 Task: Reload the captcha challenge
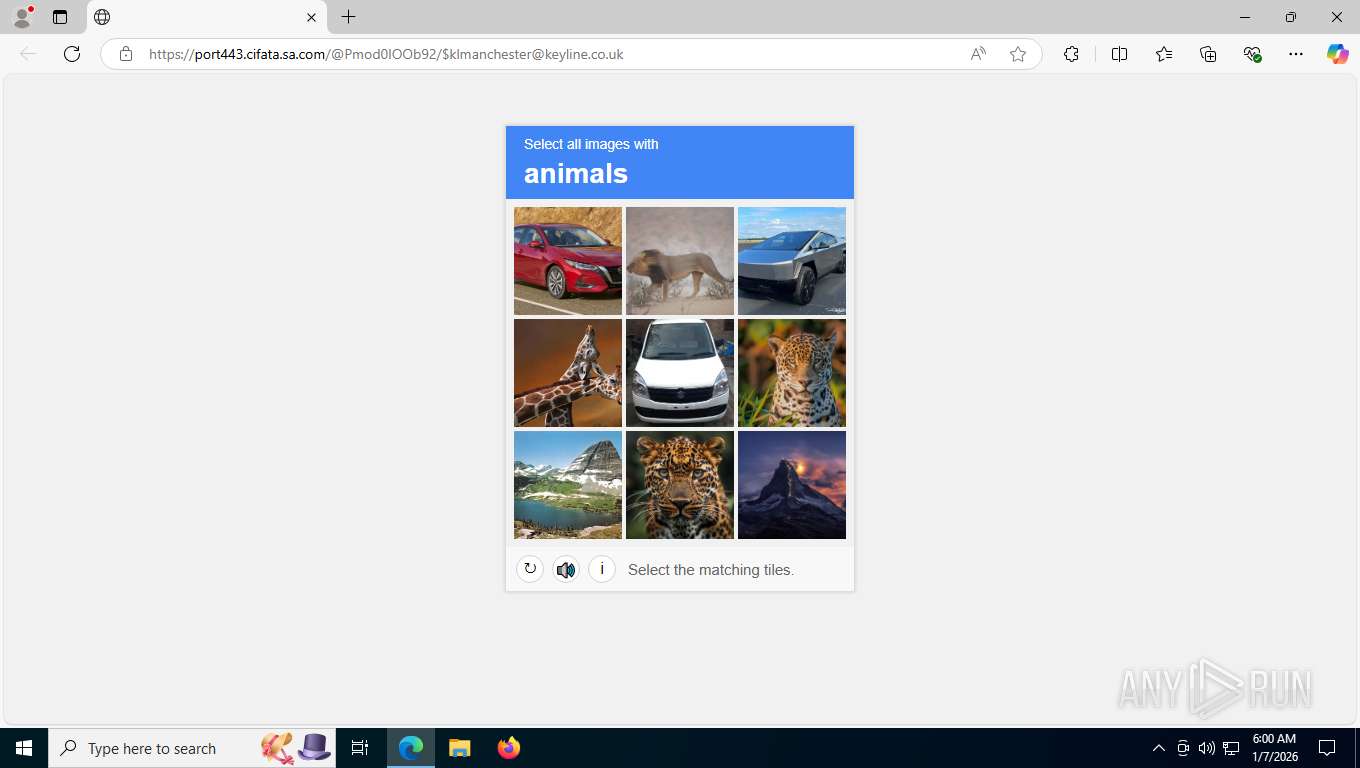pos(530,569)
